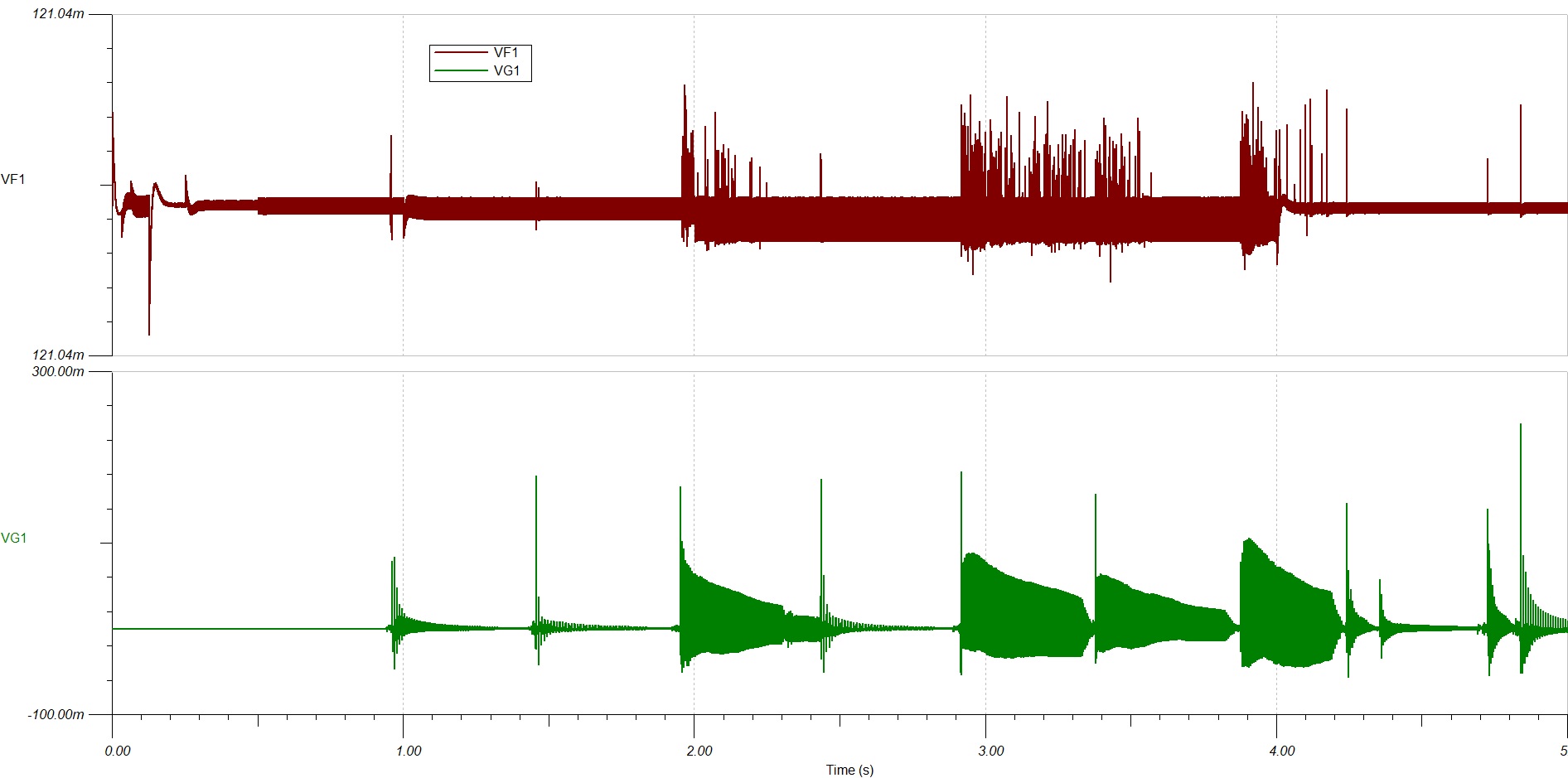The image size is (1568, 778).
Task: Click the flat green VG1 baseline before 1.00 s
Action: [x=249, y=629]
